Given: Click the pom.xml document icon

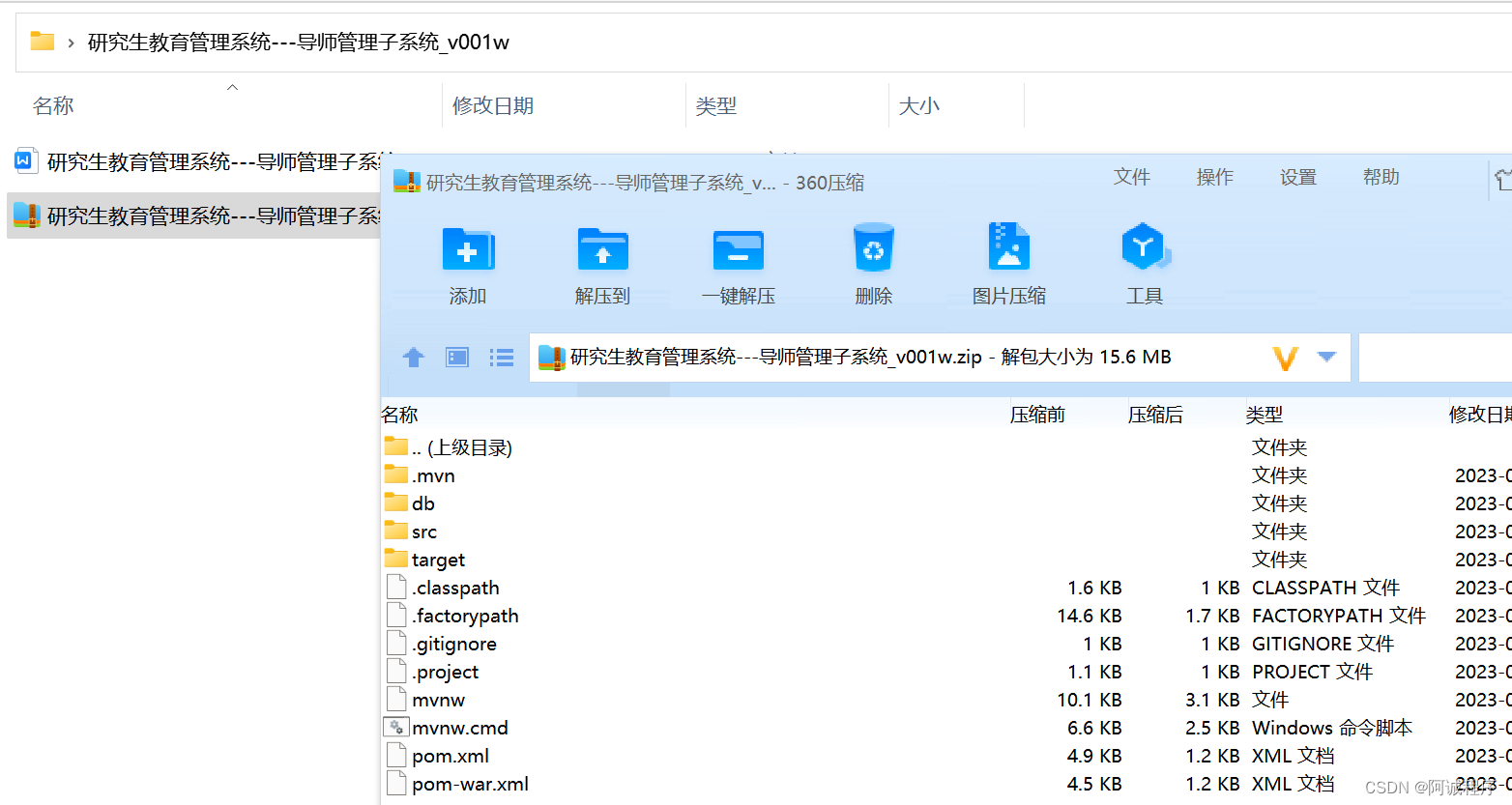Looking at the screenshot, I should [396, 755].
